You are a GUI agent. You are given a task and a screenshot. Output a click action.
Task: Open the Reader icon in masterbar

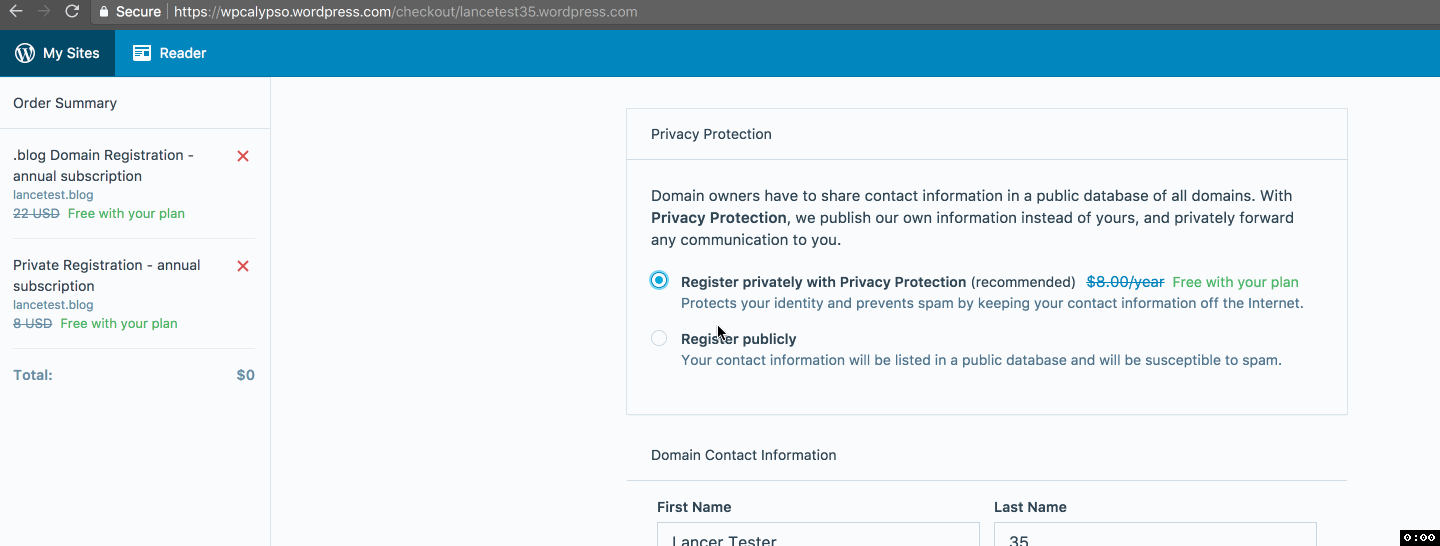click(x=142, y=53)
